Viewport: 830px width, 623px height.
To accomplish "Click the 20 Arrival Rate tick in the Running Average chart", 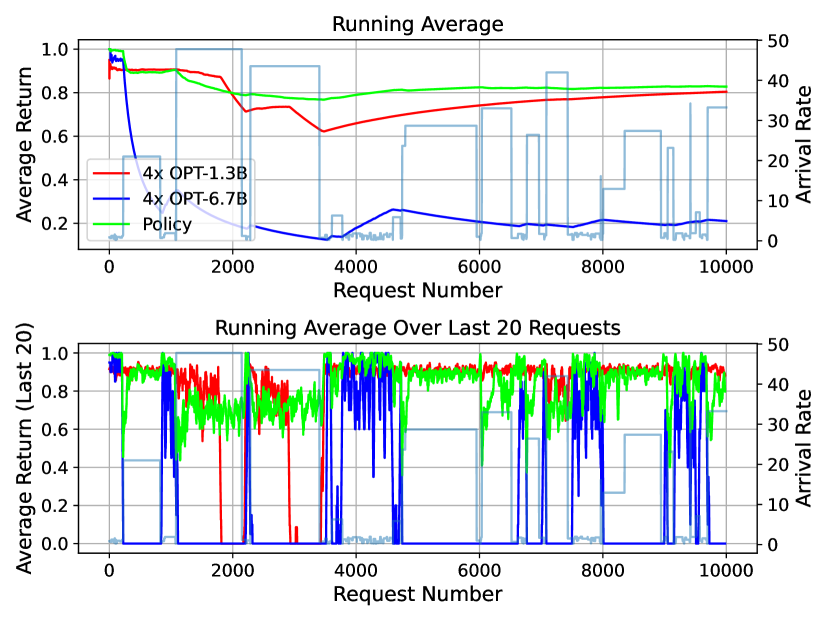I will 778,161.
